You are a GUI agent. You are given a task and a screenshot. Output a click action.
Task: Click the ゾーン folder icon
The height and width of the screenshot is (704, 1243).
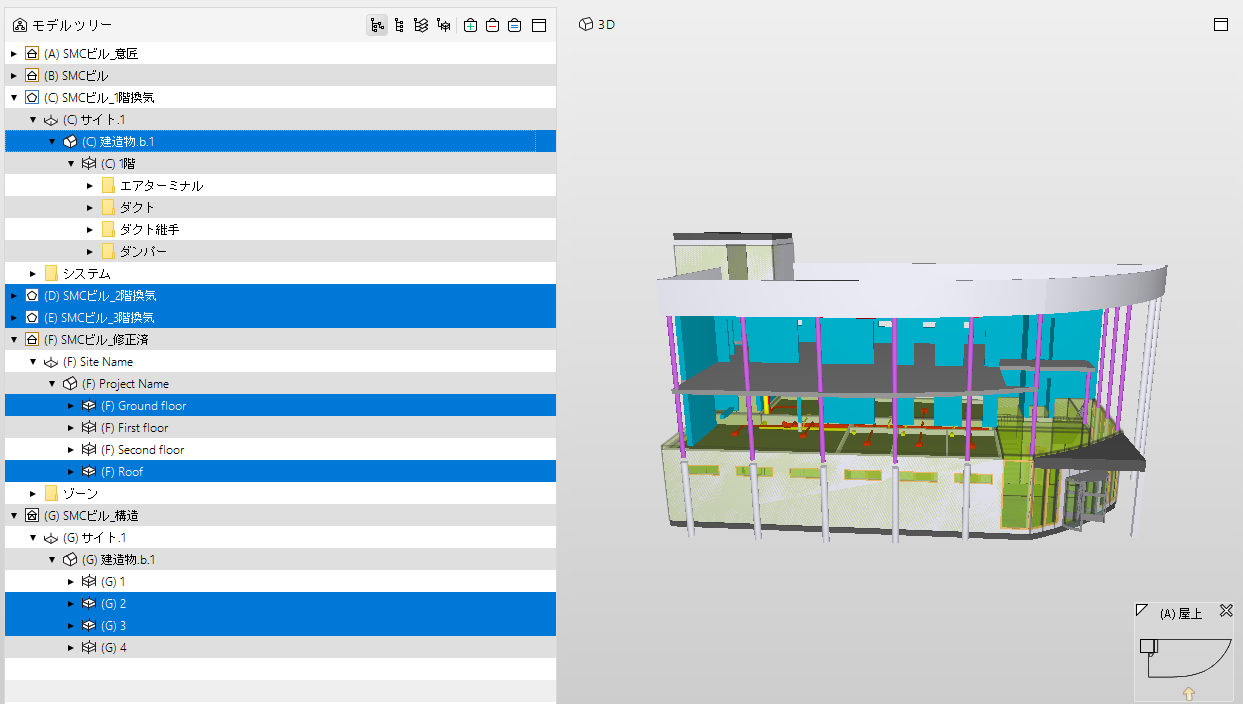click(x=51, y=493)
